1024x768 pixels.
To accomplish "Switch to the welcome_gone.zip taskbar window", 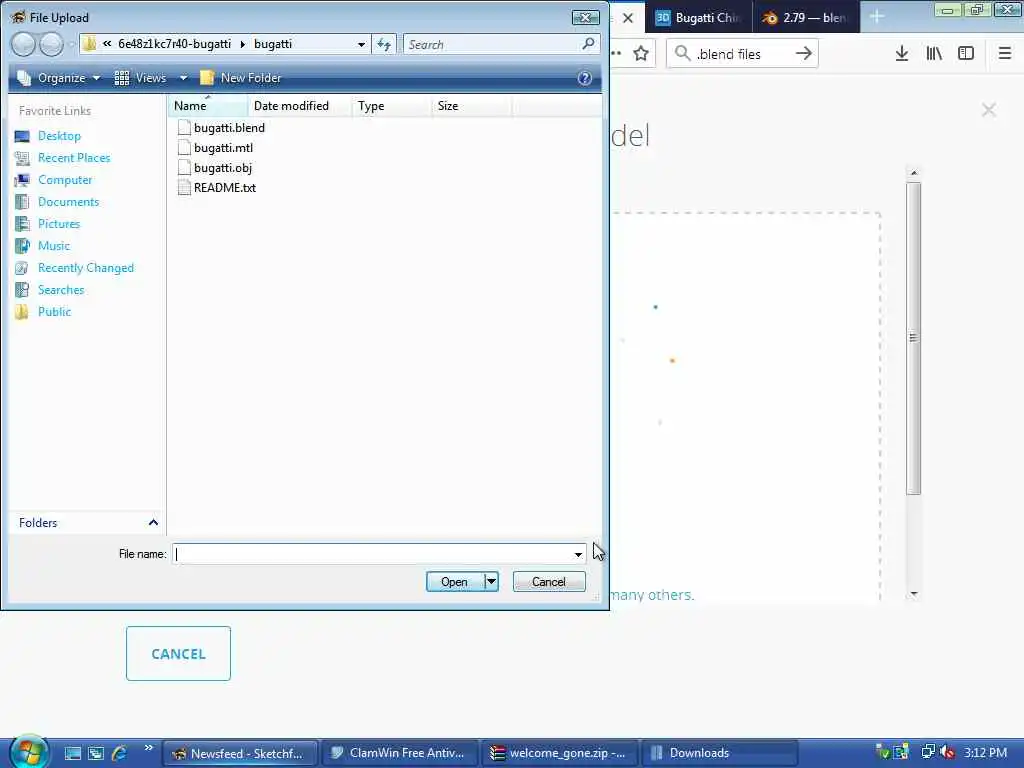I will point(560,753).
